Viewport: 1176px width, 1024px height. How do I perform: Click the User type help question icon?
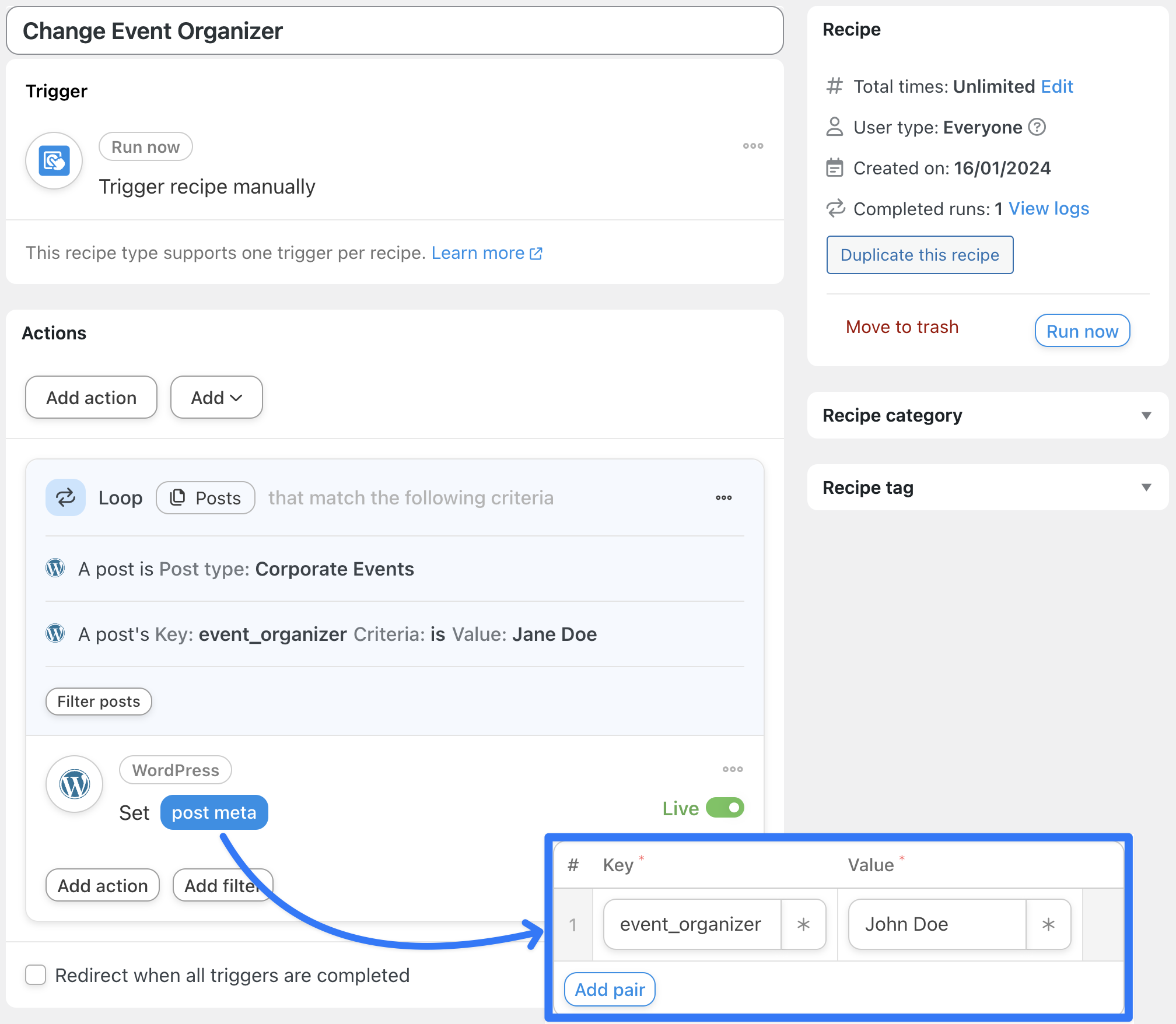pos(1037,127)
